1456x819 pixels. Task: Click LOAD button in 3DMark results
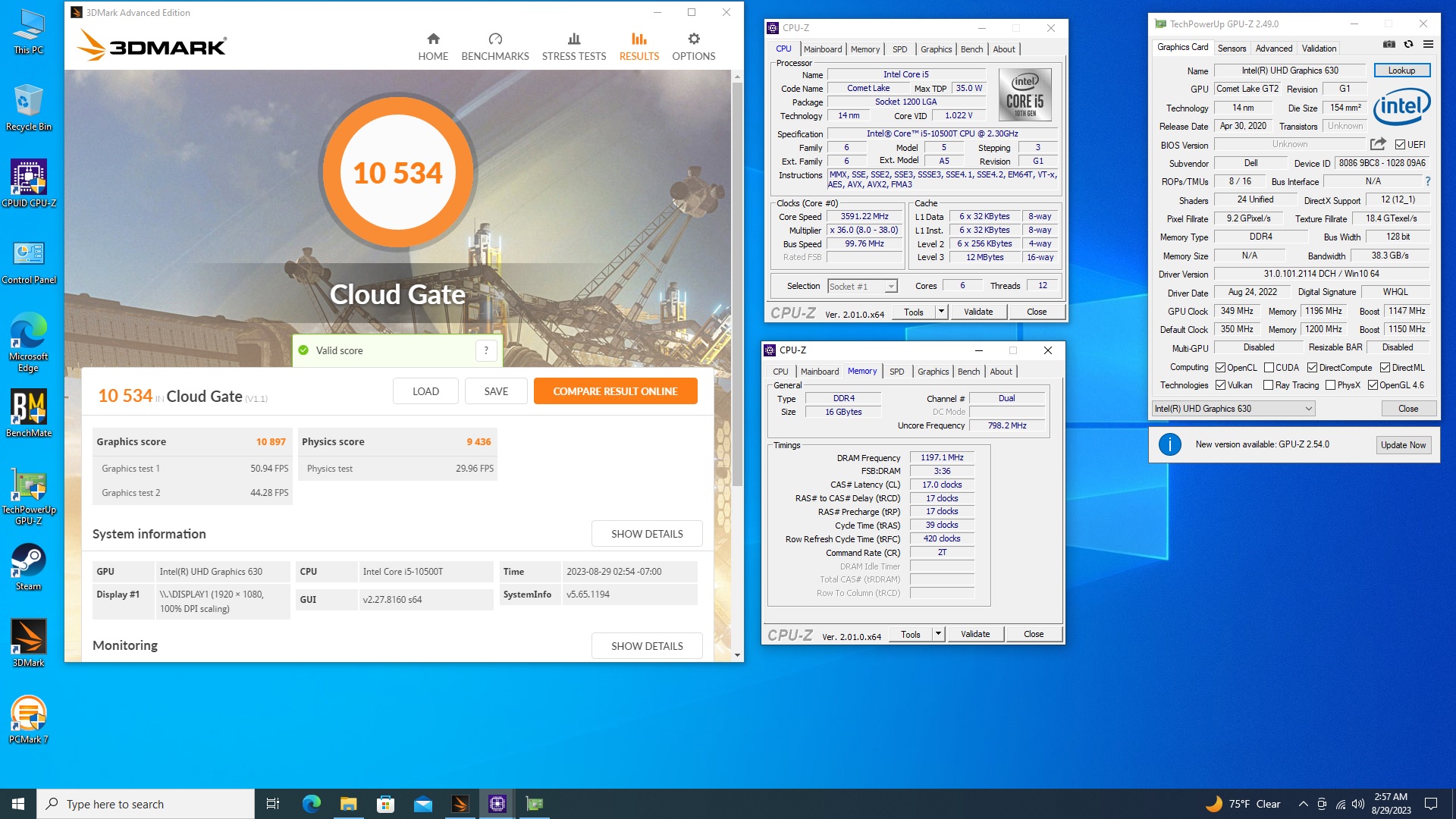425,391
